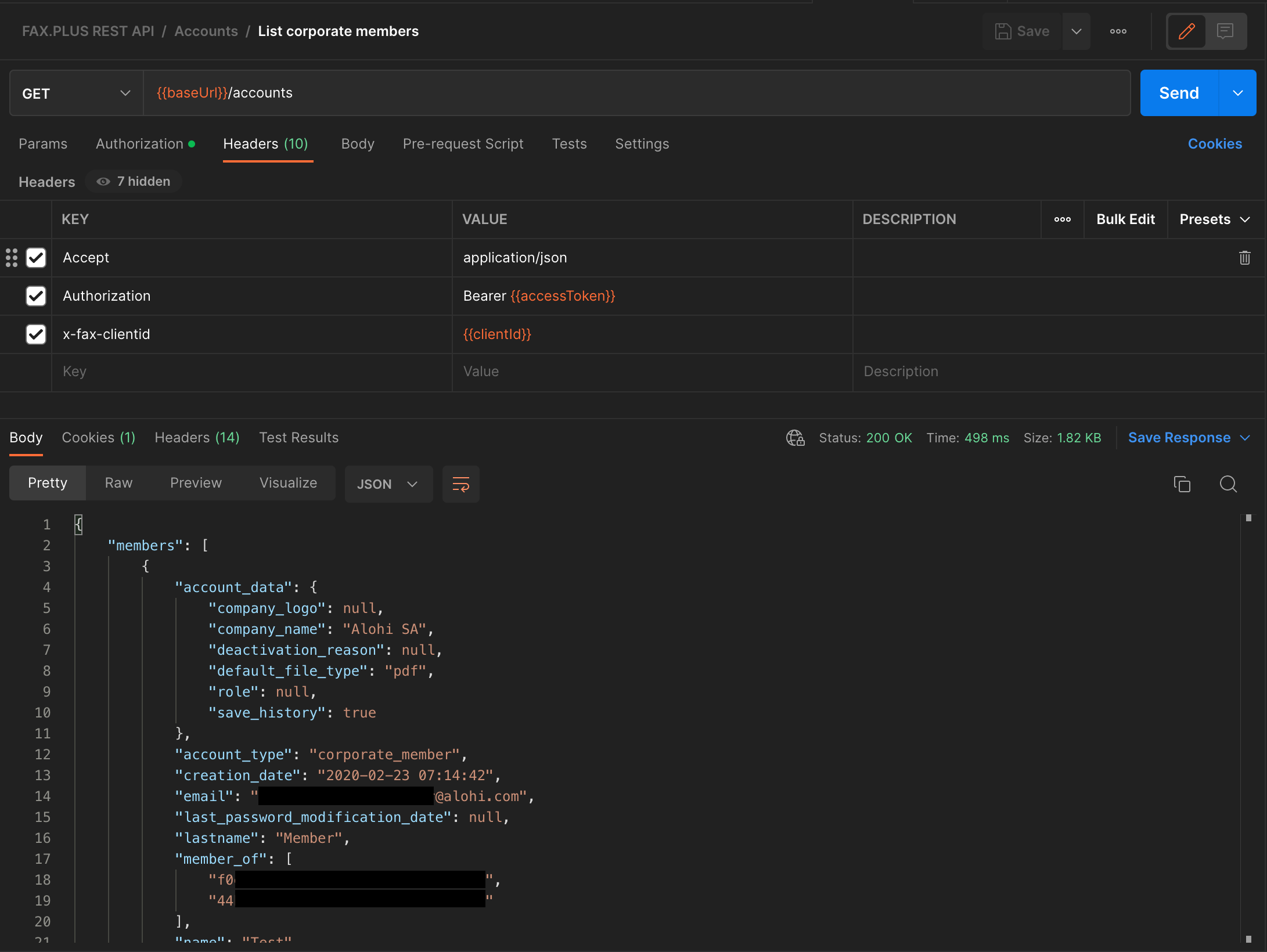
Task: Click the wrap lines icon
Action: point(460,484)
